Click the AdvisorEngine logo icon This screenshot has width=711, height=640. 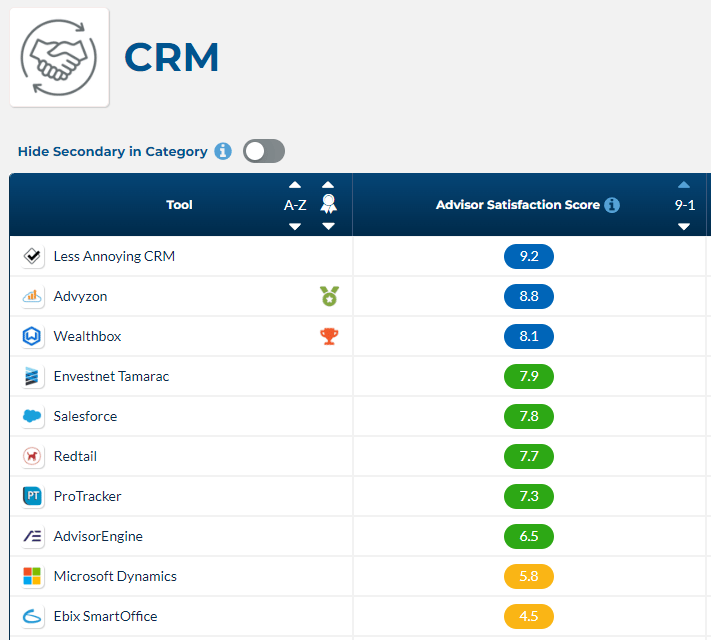click(x=32, y=536)
